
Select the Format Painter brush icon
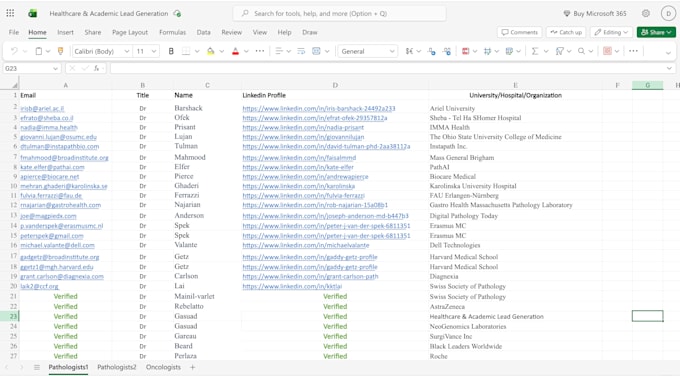(60, 51)
